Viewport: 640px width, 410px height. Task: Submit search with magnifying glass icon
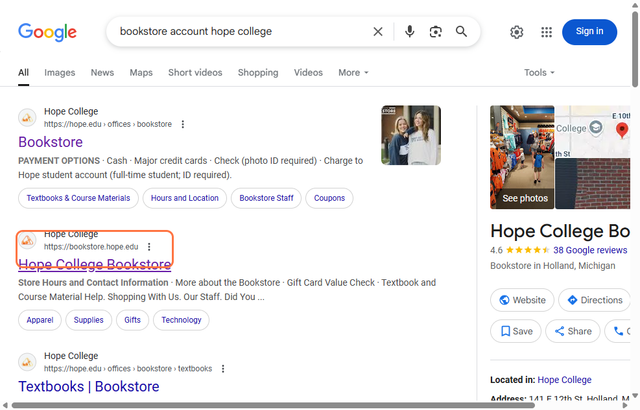pyautogui.click(x=461, y=31)
